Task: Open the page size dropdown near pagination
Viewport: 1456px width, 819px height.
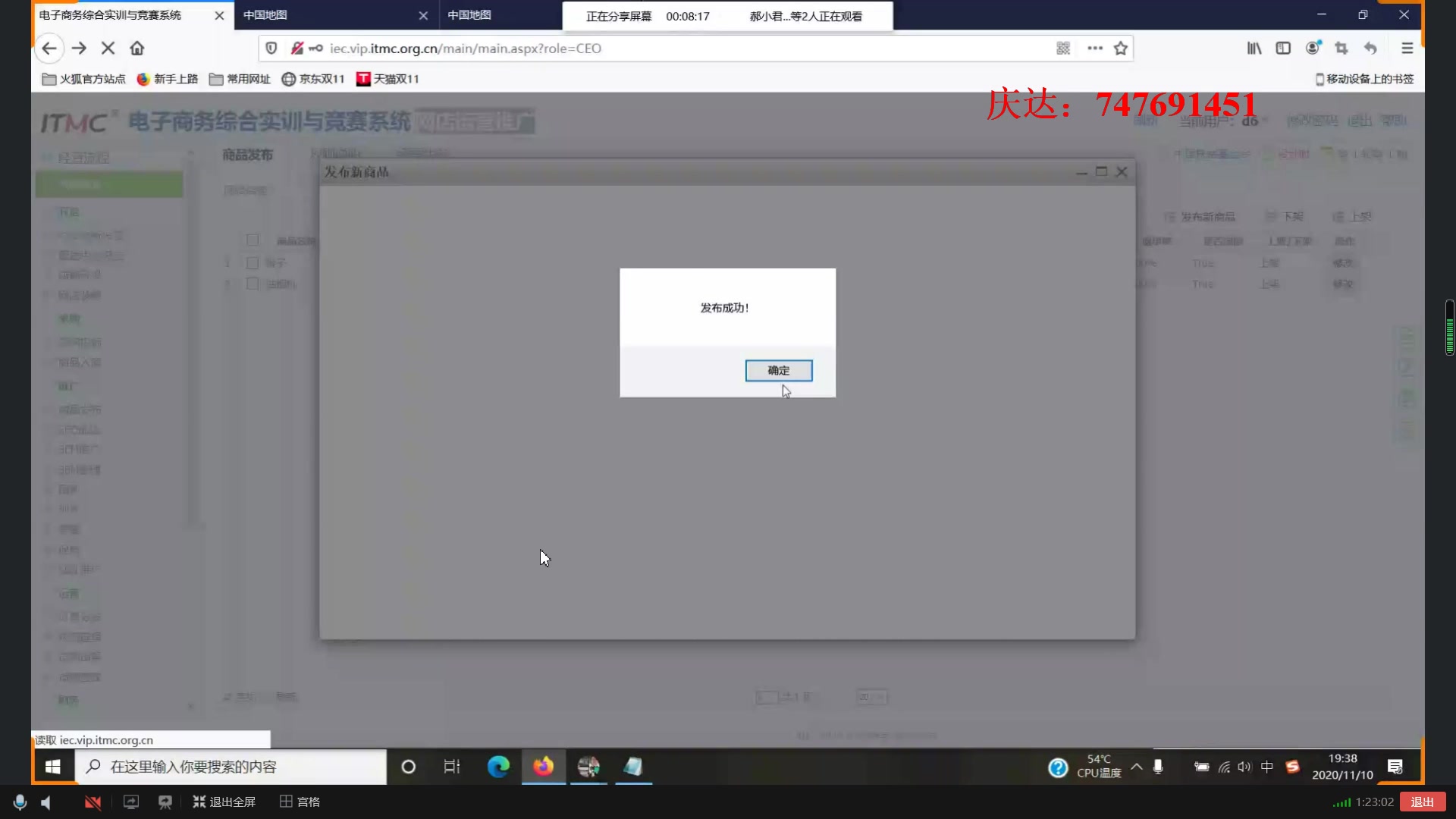Action: tap(871, 696)
